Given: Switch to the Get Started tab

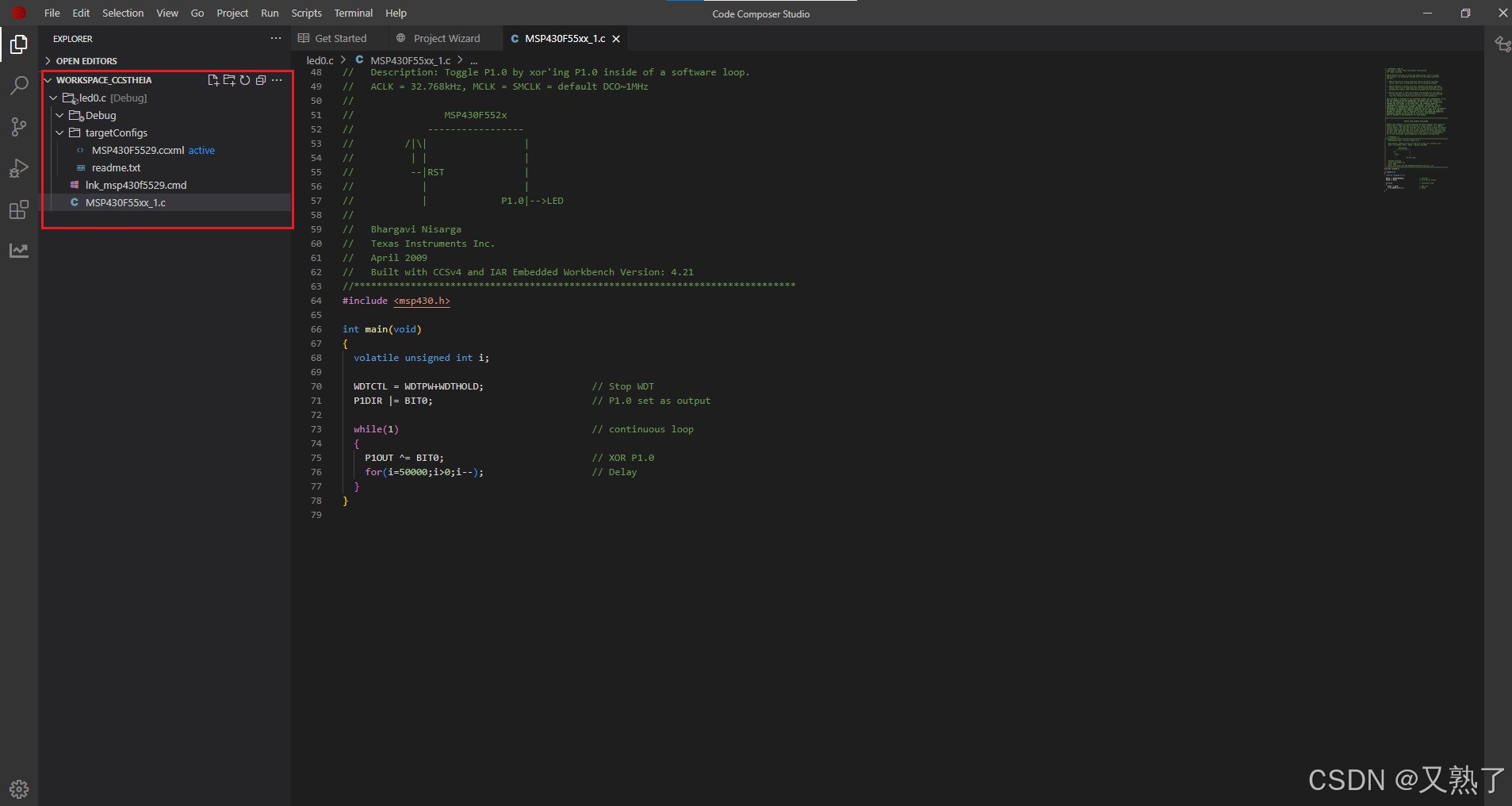Looking at the screenshot, I should pyautogui.click(x=340, y=38).
